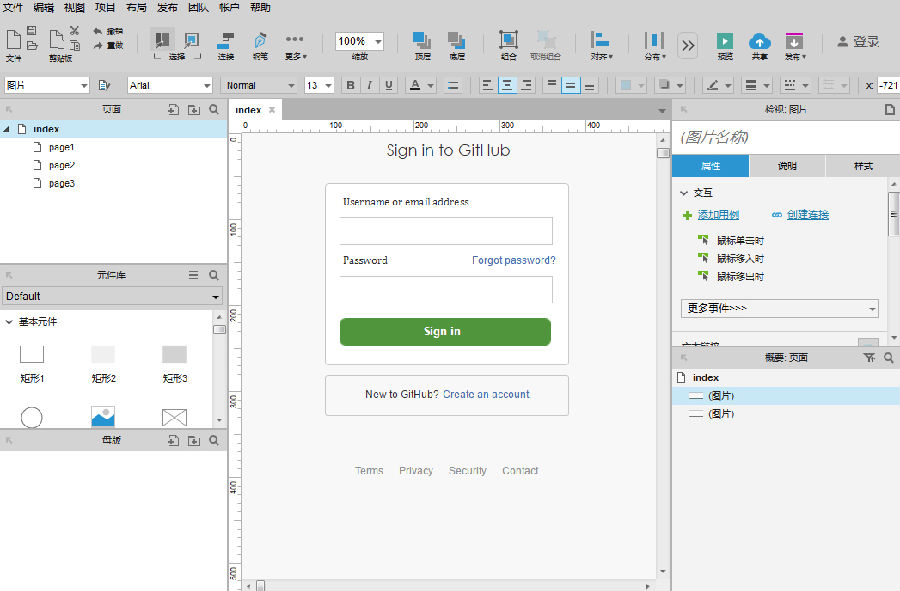Open the 布局 menu
900x591 pixels.
click(137, 7)
